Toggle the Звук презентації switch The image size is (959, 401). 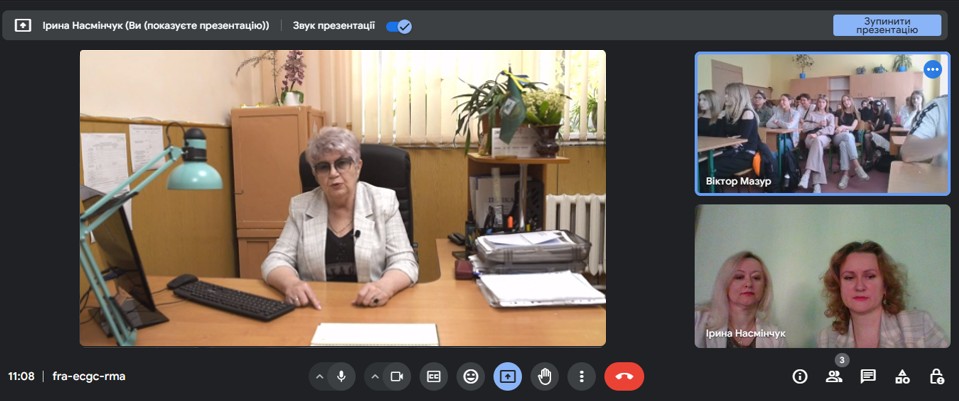point(399,26)
